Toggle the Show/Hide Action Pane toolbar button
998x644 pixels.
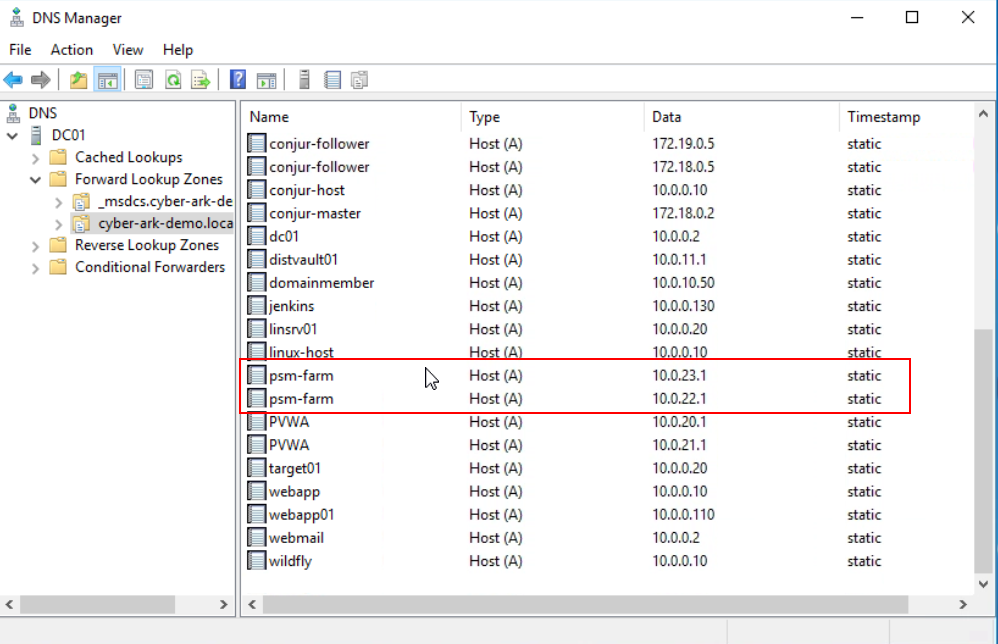point(266,80)
